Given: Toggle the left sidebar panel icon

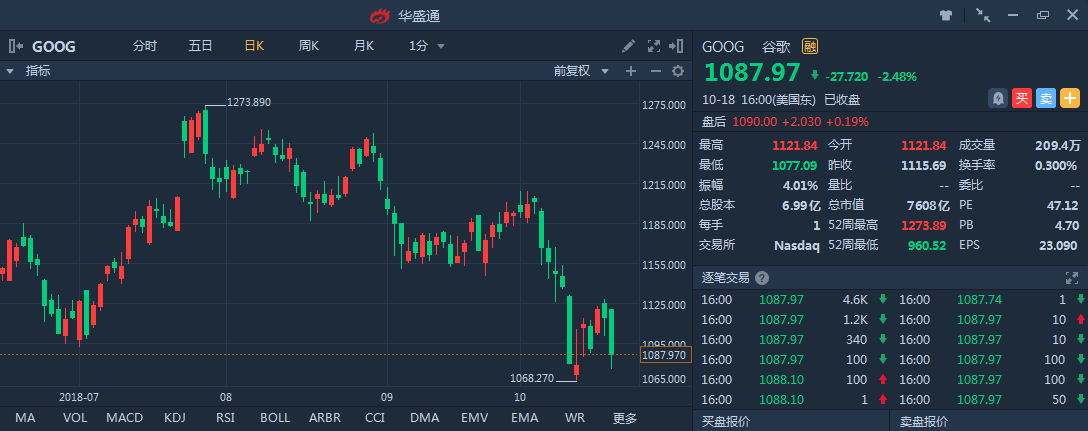Looking at the screenshot, I should pos(16,47).
